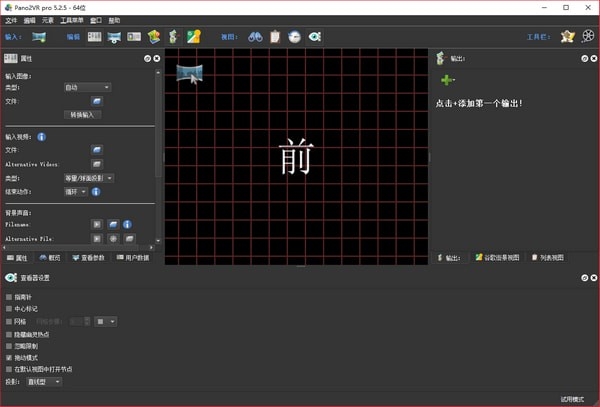Enable the 中心标记 center marker checkbox
The width and height of the screenshot is (600, 407).
coord(9,308)
